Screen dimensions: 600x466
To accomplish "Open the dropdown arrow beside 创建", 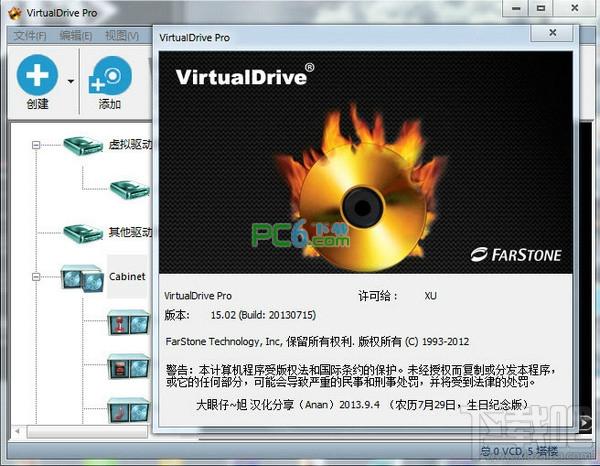I will point(71,81).
